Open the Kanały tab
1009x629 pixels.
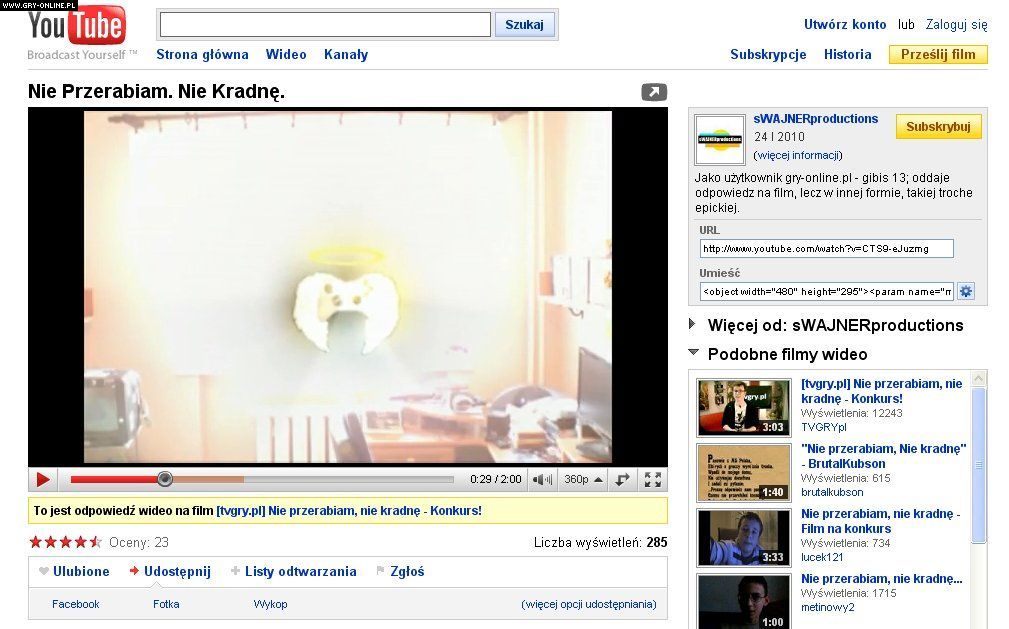[346, 55]
